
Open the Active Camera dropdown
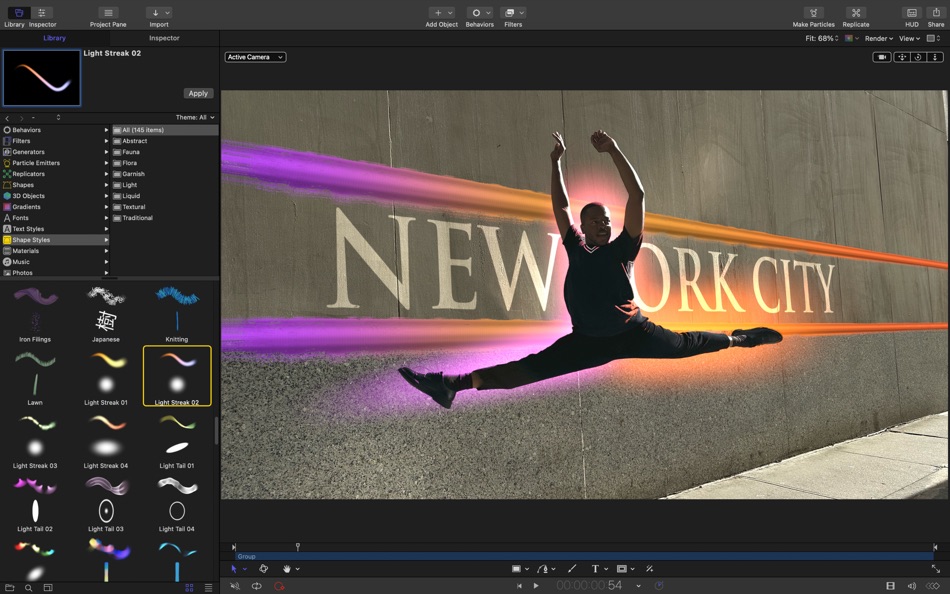click(254, 57)
